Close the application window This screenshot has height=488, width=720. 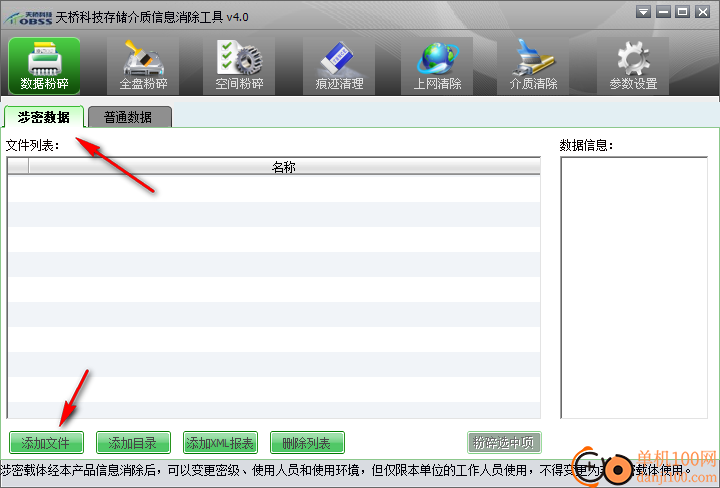703,12
